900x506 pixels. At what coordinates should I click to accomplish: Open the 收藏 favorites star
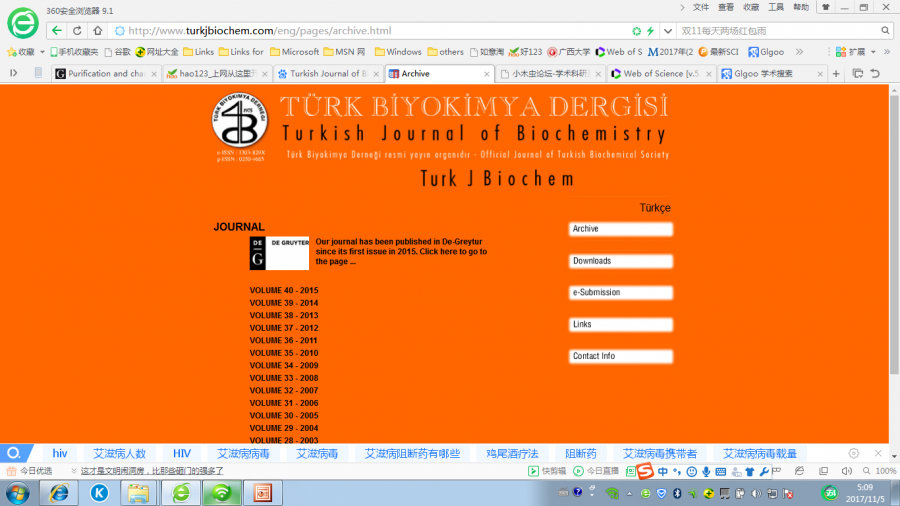point(21,52)
